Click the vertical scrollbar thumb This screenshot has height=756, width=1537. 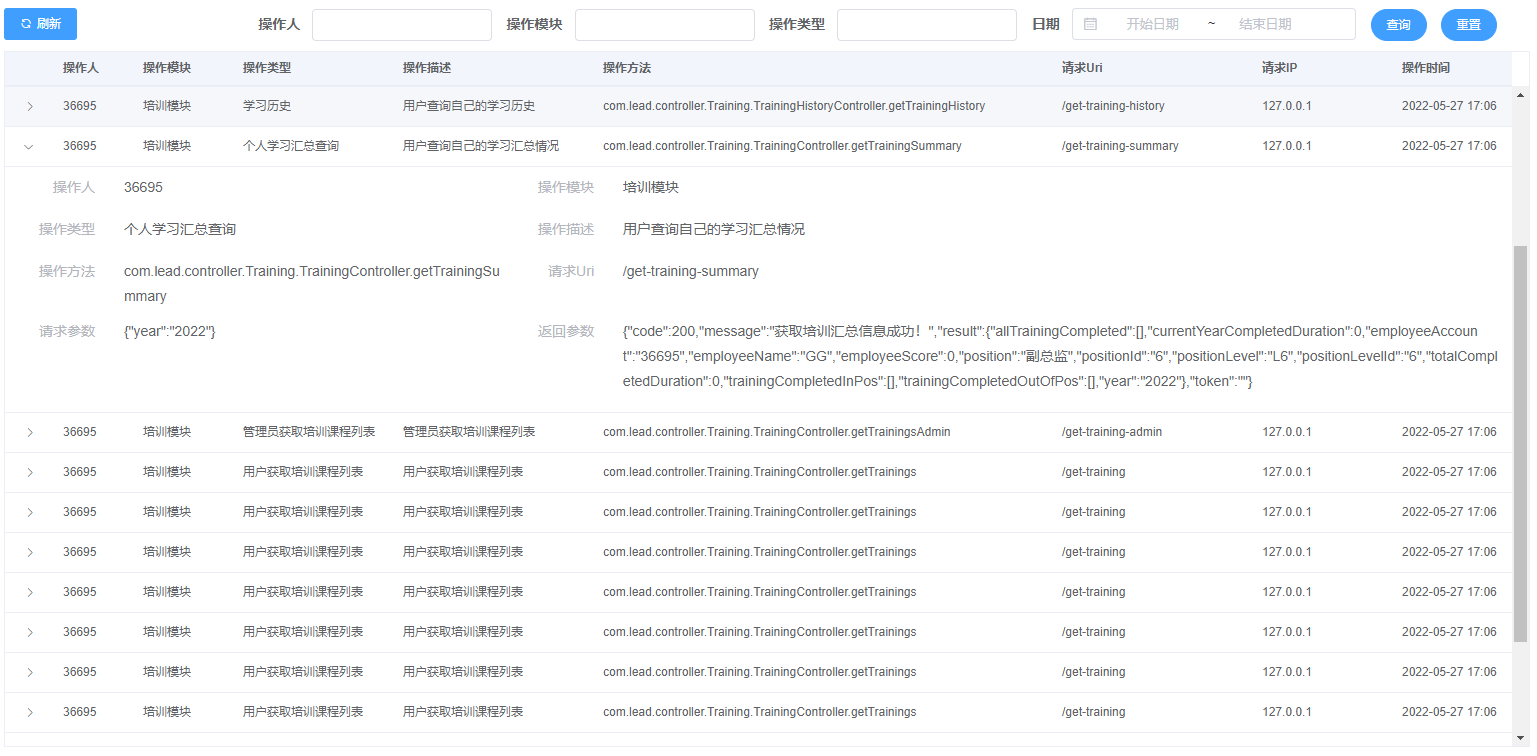[1521, 444]
